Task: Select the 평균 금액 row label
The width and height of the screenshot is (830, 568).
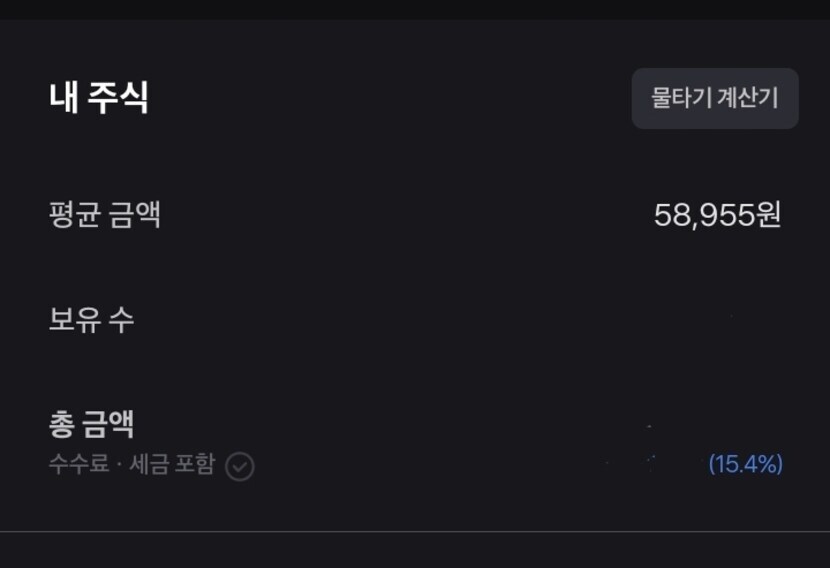Action: click(104, 215)
